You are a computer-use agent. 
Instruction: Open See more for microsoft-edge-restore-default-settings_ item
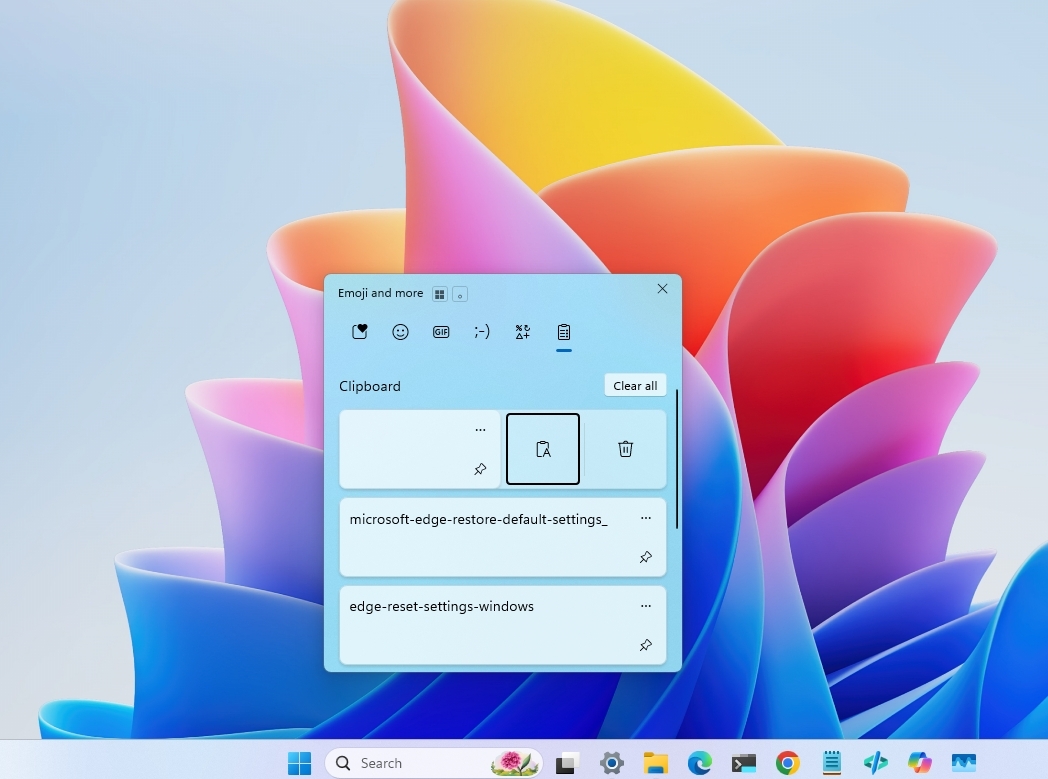(x=646, y=518)
